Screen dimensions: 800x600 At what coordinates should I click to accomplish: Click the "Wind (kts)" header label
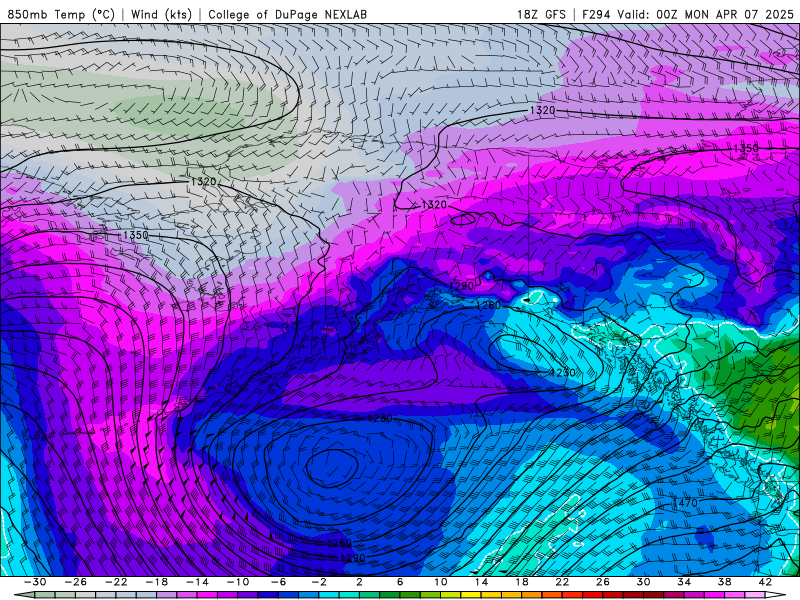pos(161,14)
